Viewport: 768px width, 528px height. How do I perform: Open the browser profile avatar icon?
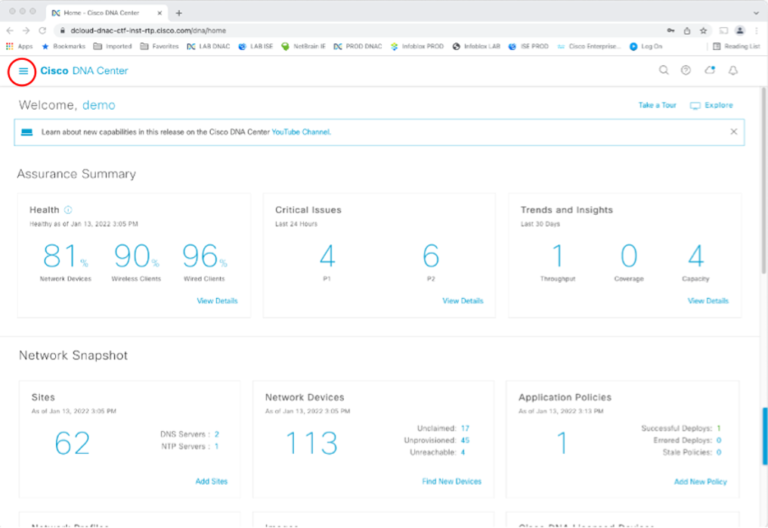click(x=740, y=30)
